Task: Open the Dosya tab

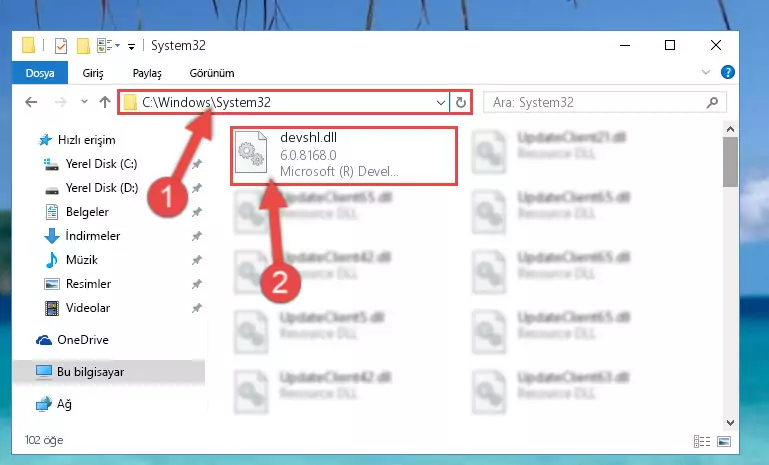Action: click(40, 73)
